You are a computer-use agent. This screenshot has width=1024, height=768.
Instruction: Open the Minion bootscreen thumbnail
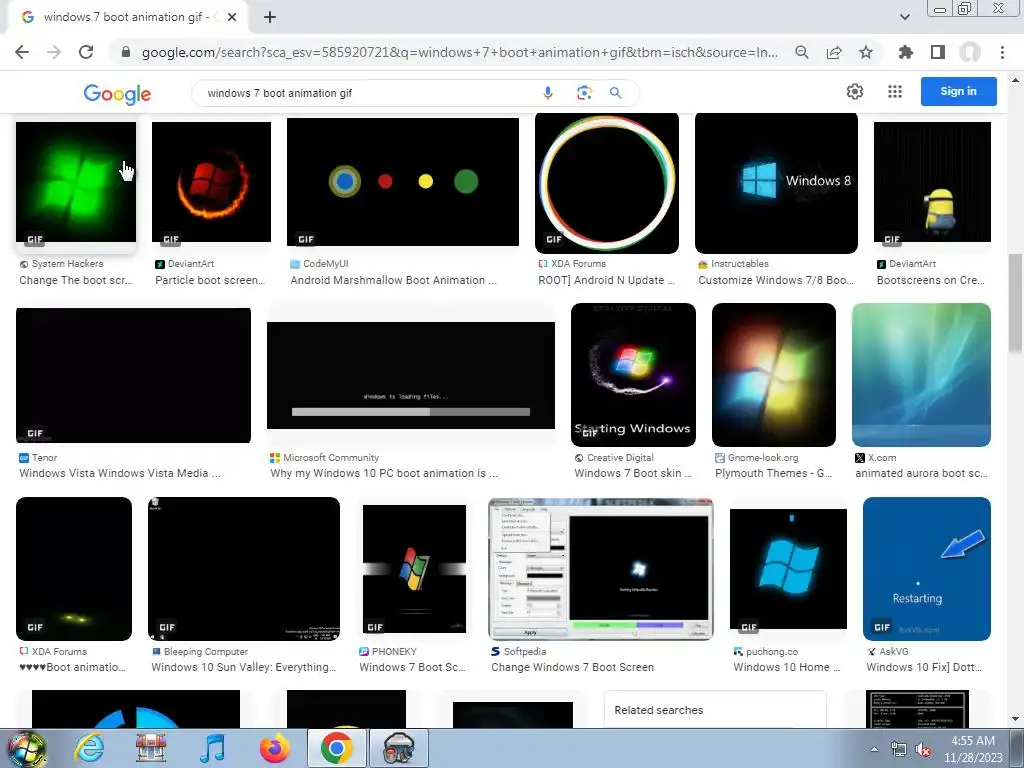click(932, 182)
